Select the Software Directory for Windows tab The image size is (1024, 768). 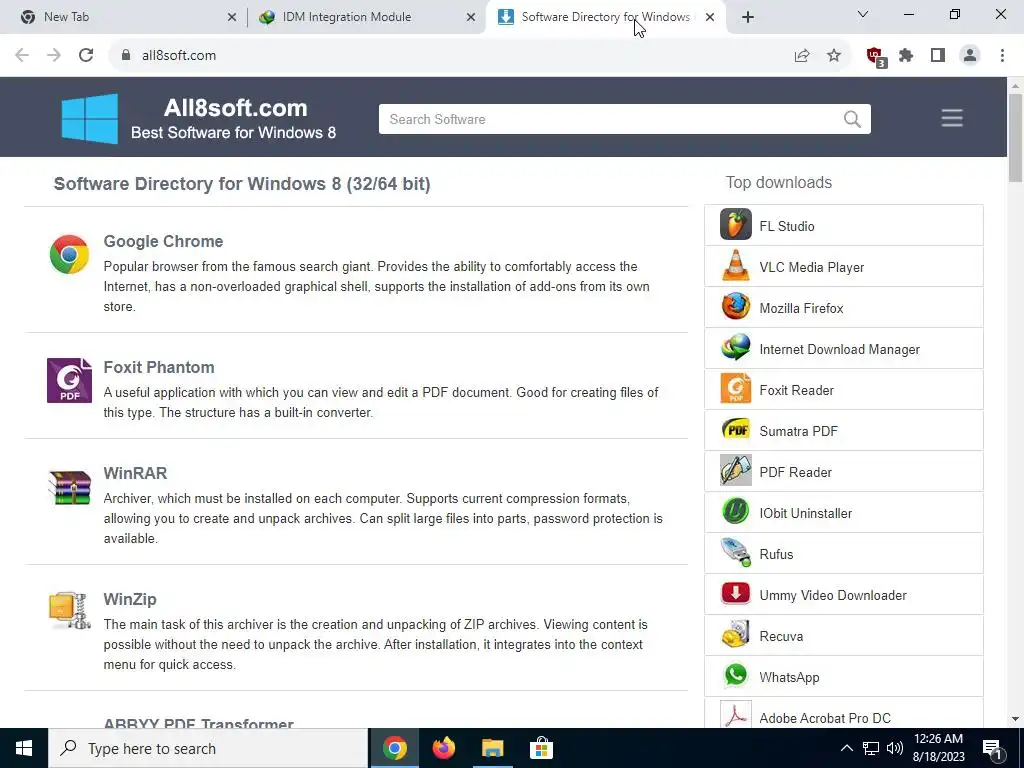point(605,17)
